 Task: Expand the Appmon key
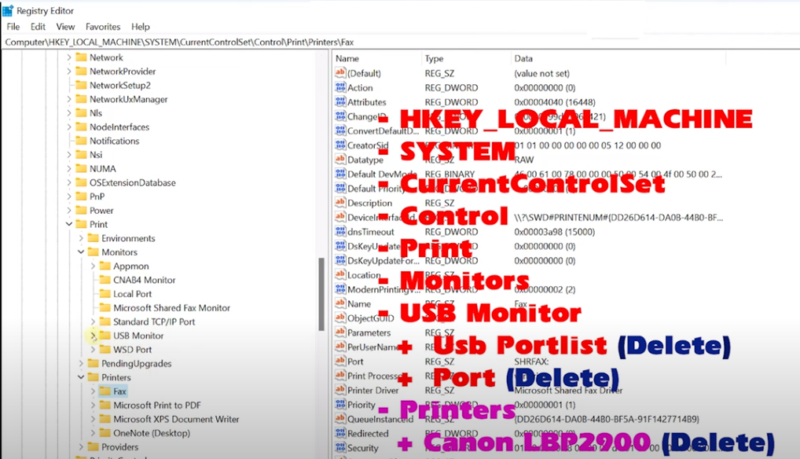tap(93, 266)
